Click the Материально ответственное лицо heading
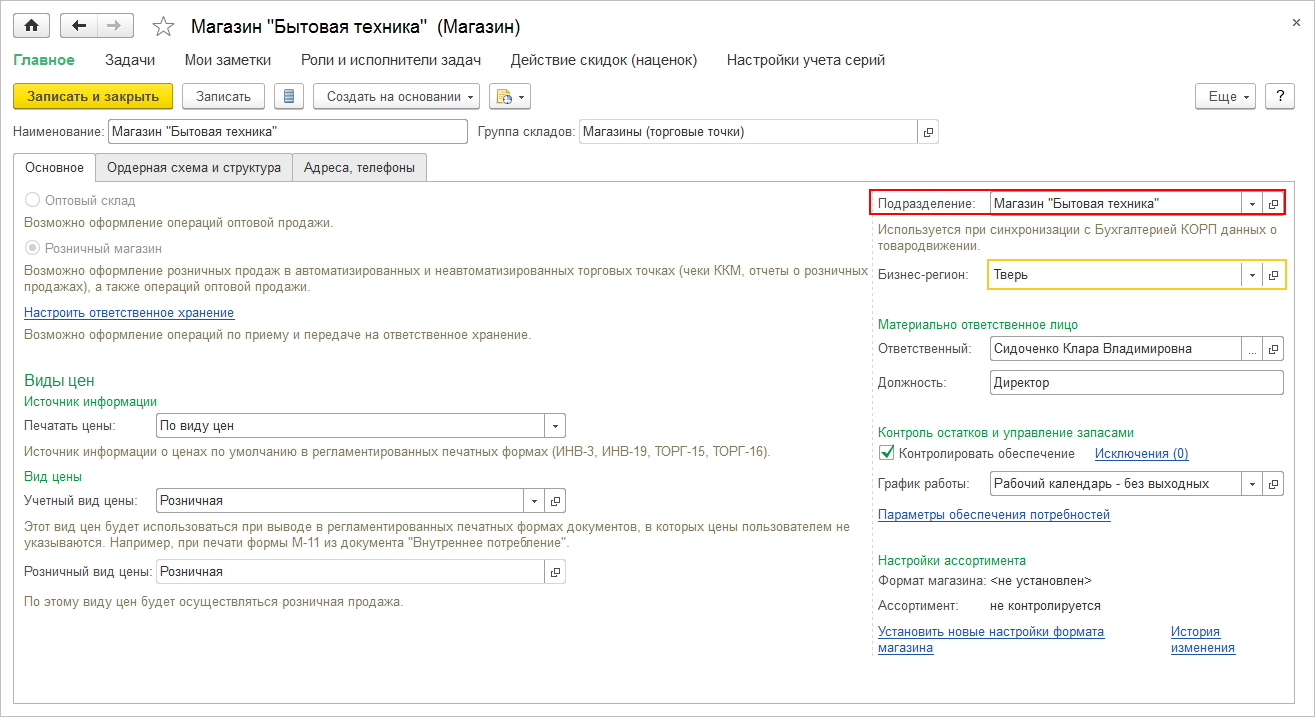1315x717 pixels. [x=978, y=324]
